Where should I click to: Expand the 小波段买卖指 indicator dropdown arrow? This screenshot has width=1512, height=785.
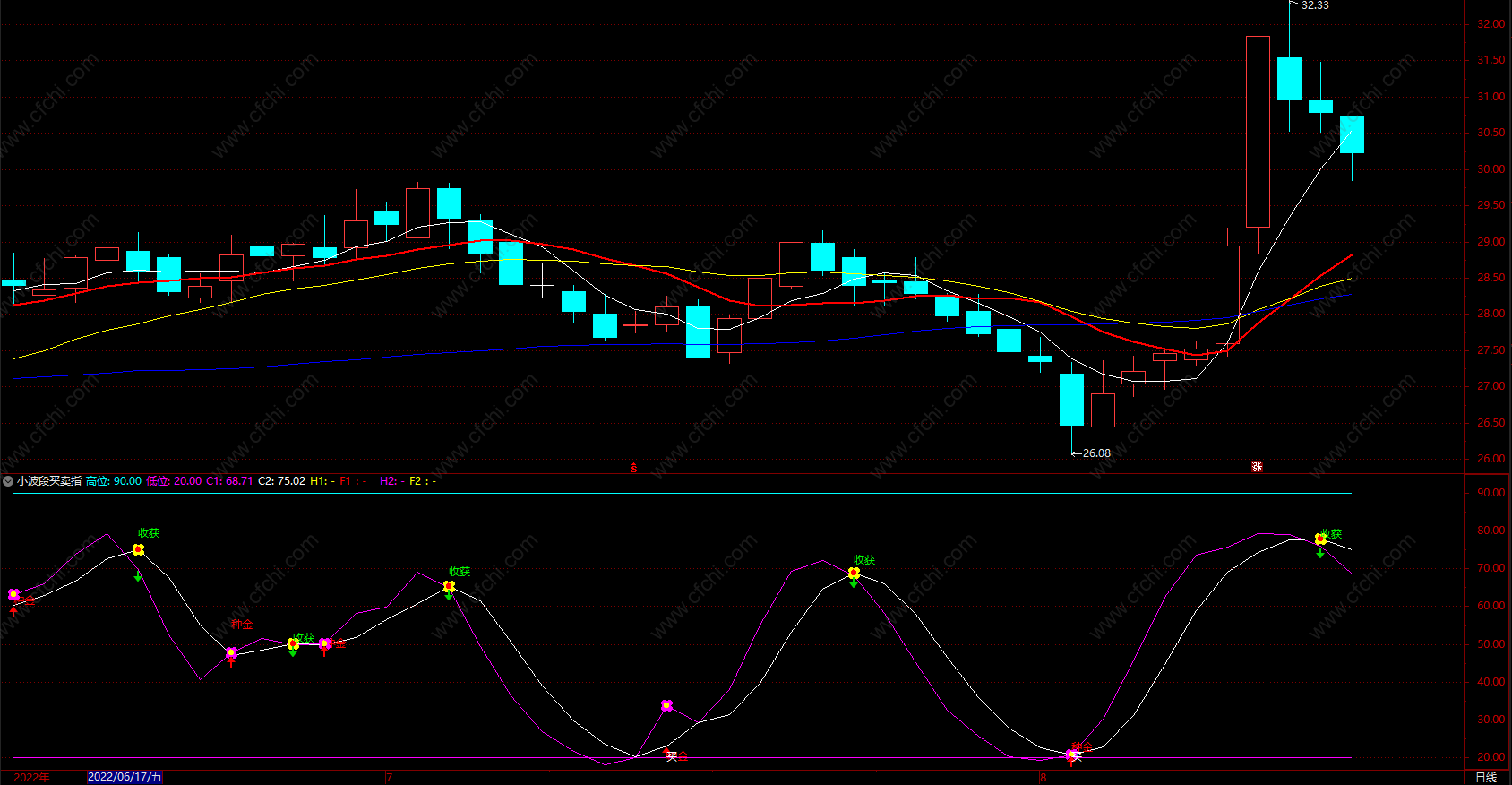point(8,481)
